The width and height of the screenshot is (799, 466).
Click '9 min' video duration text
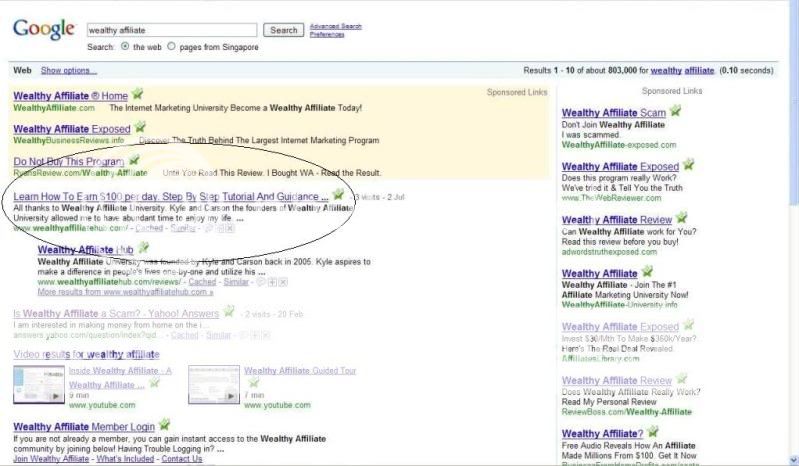tap(79, 395)
